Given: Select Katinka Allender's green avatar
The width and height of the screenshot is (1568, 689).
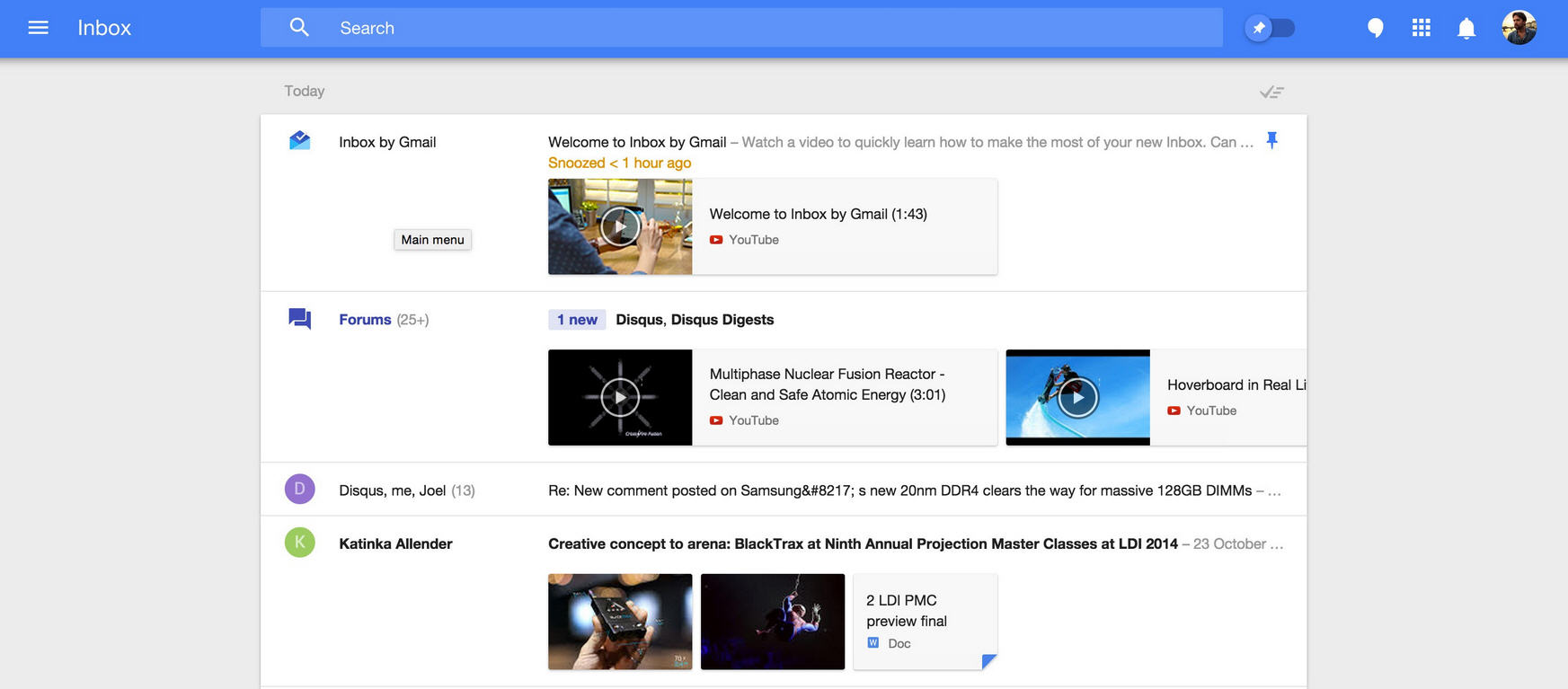Looking at the screenshot, I should tap(299, 543).
